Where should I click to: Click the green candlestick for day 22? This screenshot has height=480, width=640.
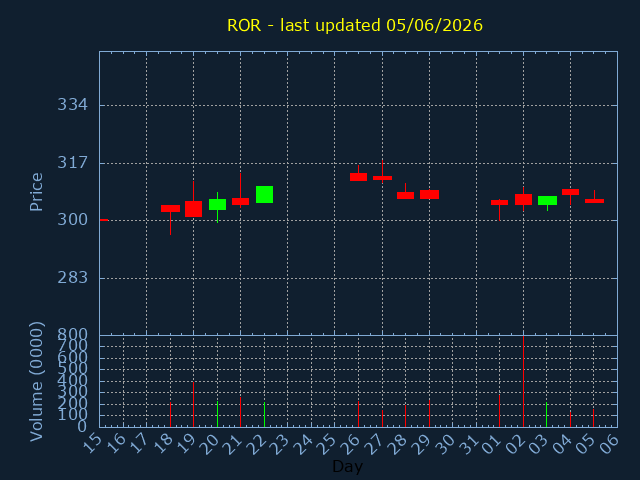point(264,194)
